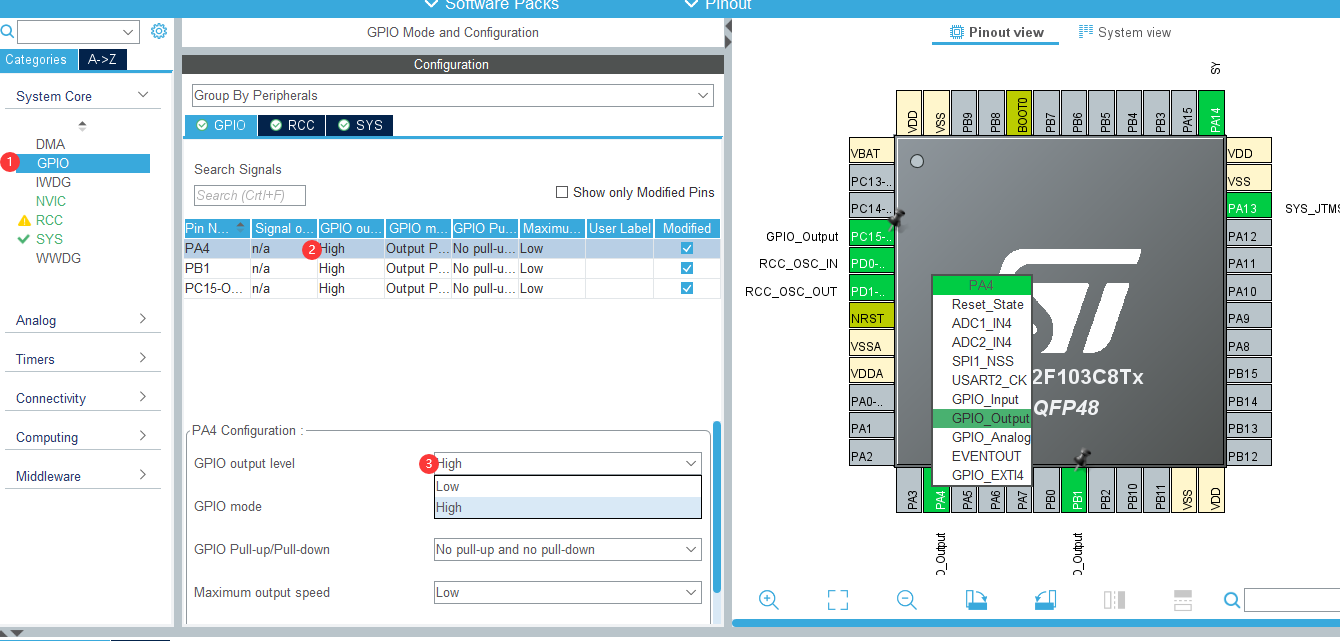Image resolution: width=1340 pixels, height=641 pixels.
Task: Choose GPIO_Input in PA4 popup menu
Action: [x=981, y=399]
